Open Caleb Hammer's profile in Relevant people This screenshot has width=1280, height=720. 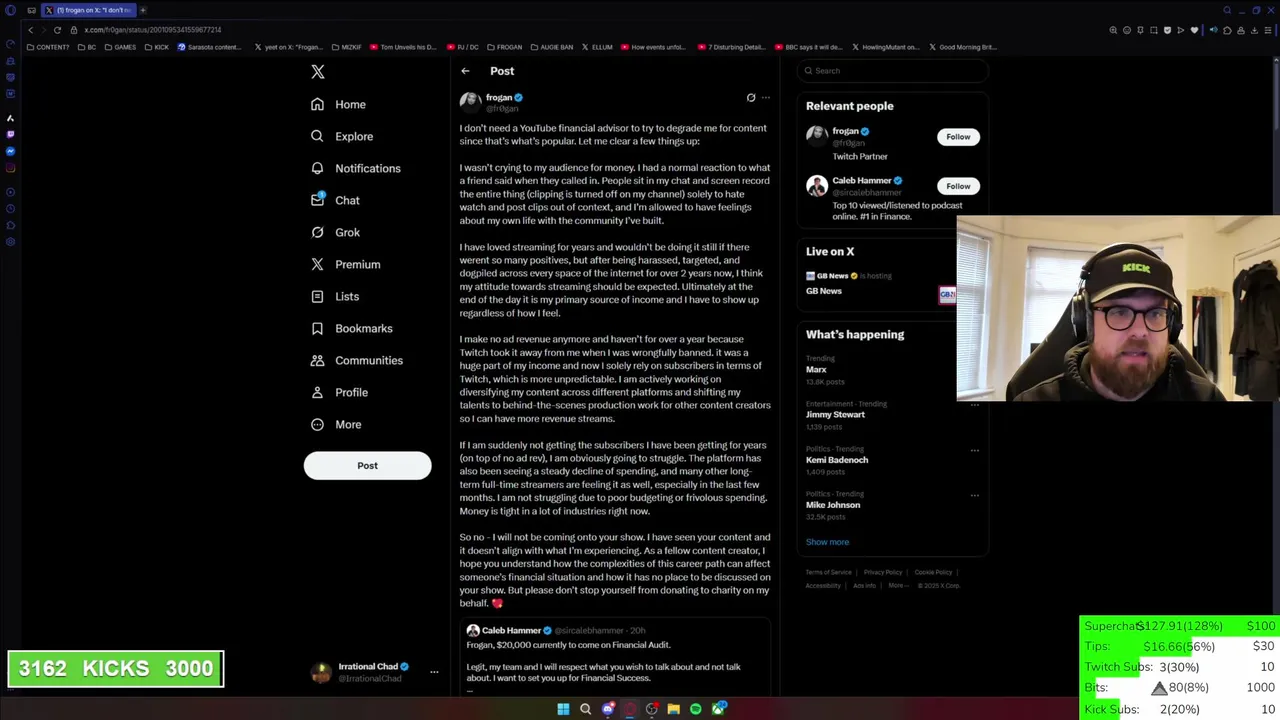(x=861, y=181)
